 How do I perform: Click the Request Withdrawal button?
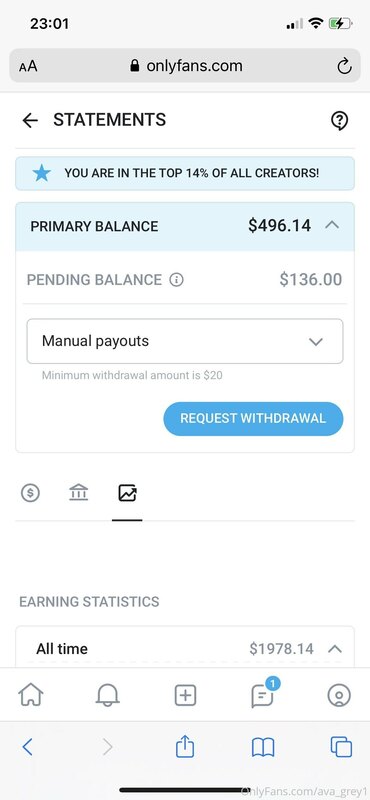[x=253, y=419]
